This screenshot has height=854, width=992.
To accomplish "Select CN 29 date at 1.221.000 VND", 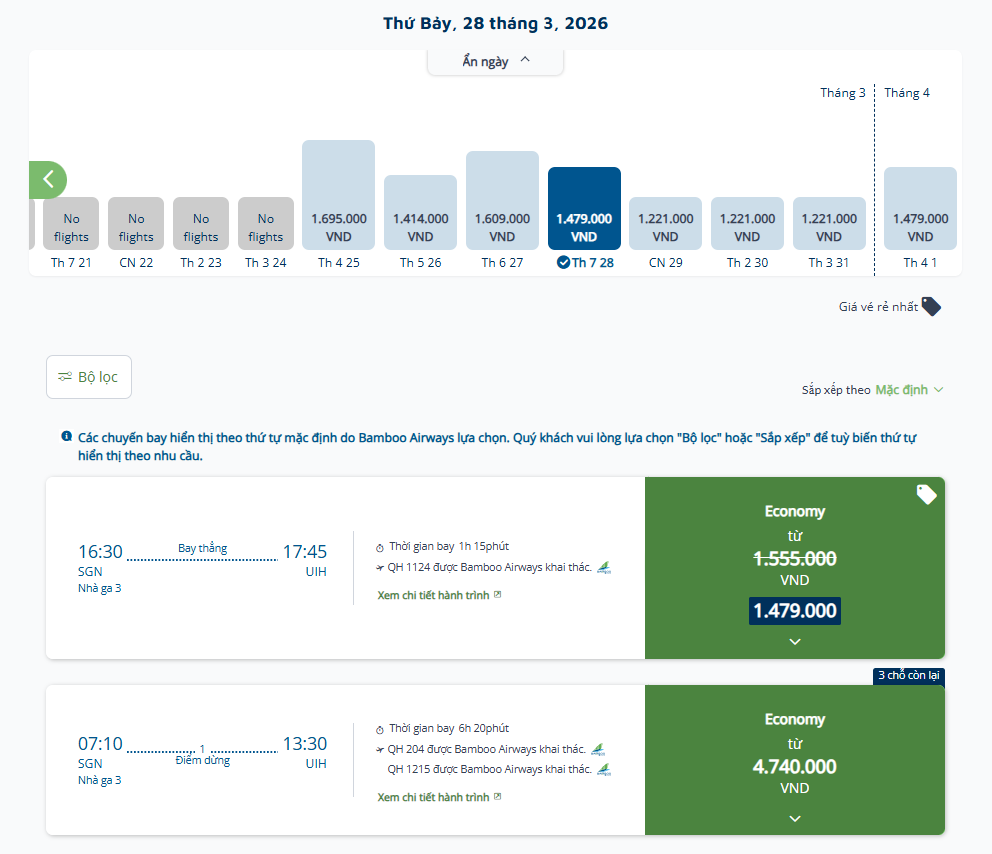I will click(665, 224).
